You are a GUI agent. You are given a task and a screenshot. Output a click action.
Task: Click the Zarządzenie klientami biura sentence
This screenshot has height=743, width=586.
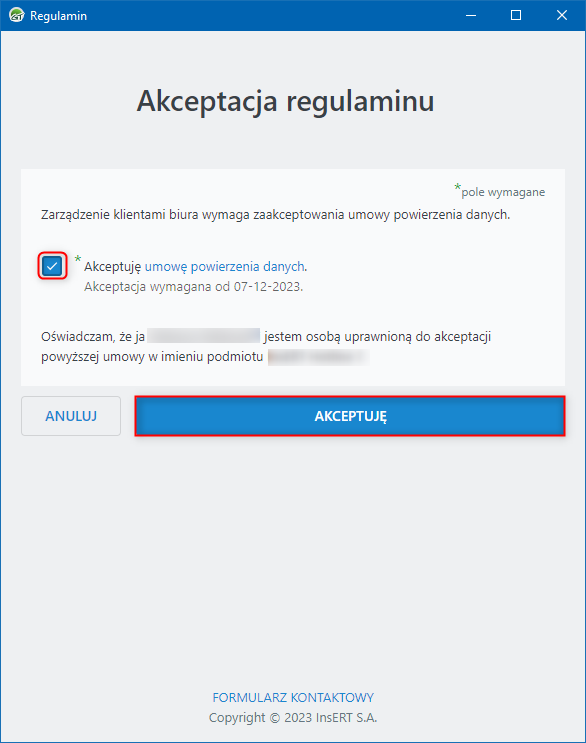pyautogui.click(x=275, y=215)
